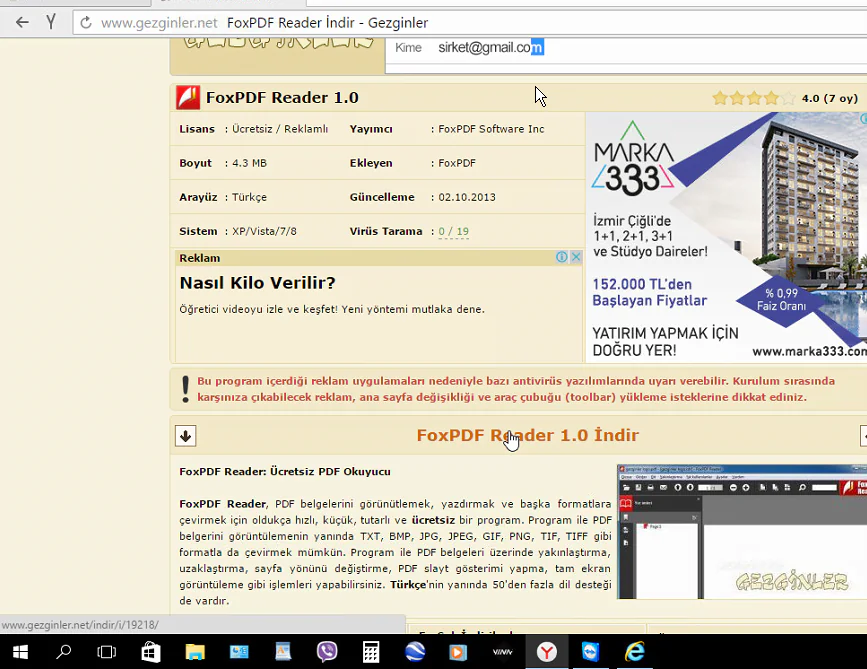Open Task View from the taskbar
This screenshot has width=867, height=669.
107,652
